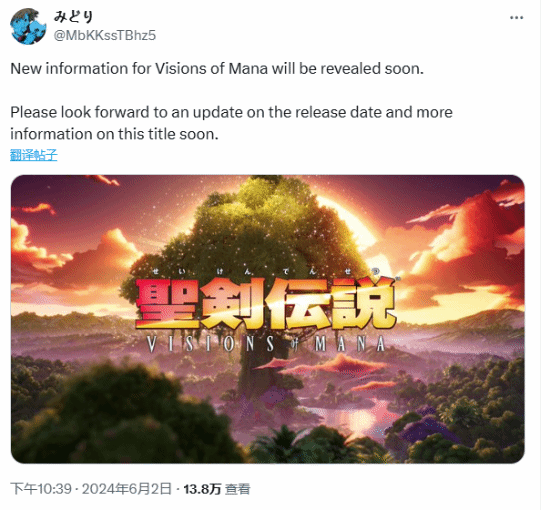550x510 pixels.
Task: Open the post timestamp 下午10:39
Action: (41, 489)
